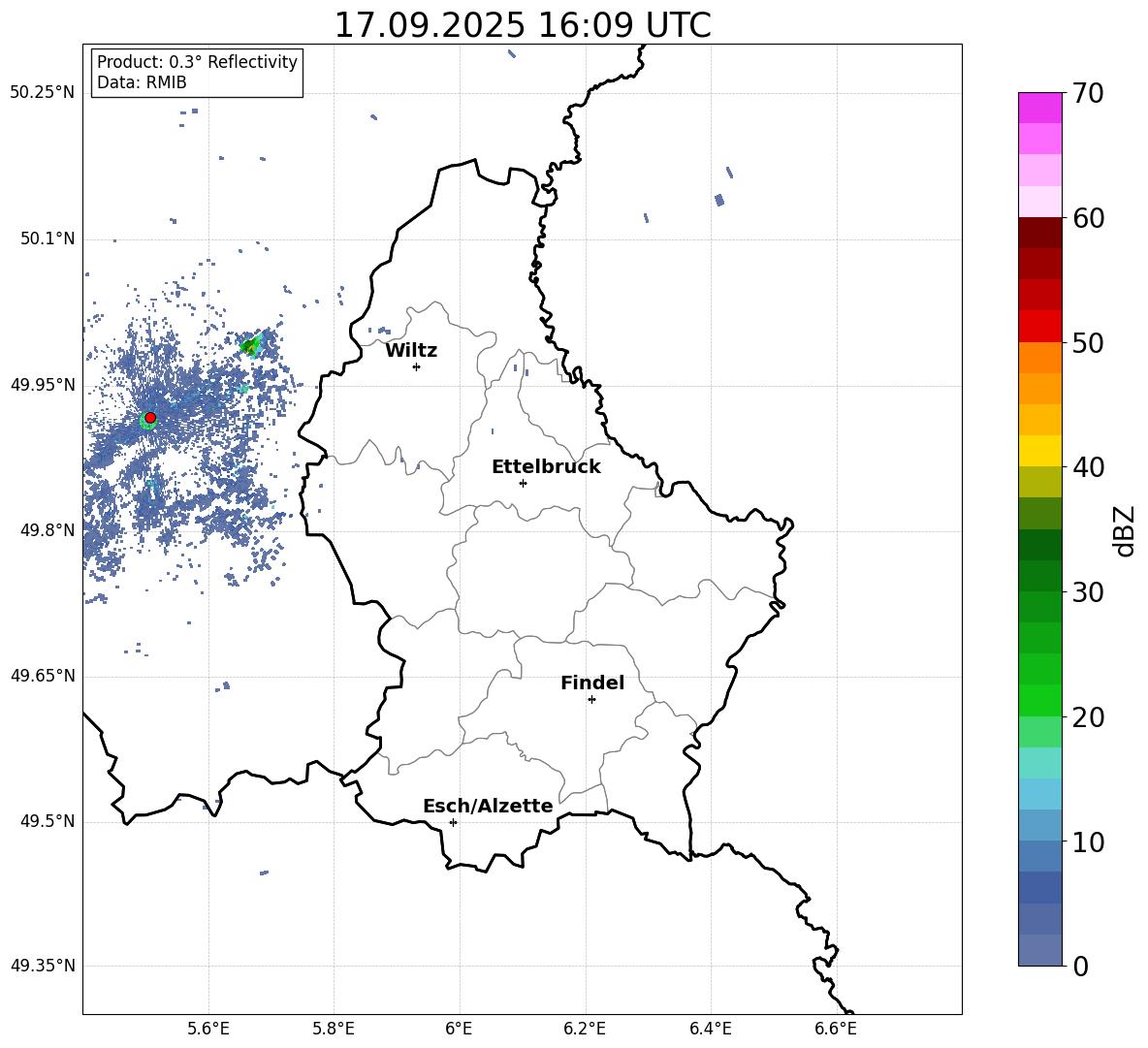
Task: Click the longitude label 6.6°E
Action: point(836,1029)
